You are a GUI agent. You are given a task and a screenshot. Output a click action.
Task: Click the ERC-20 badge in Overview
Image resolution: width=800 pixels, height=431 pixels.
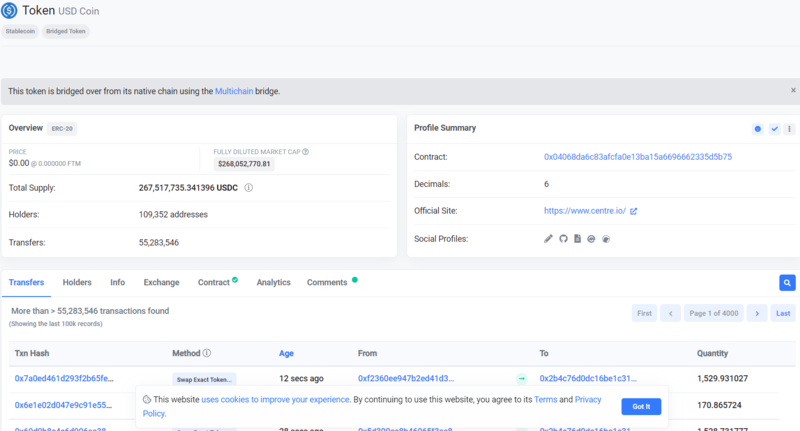pyautogui.click(x=62, y=129)
